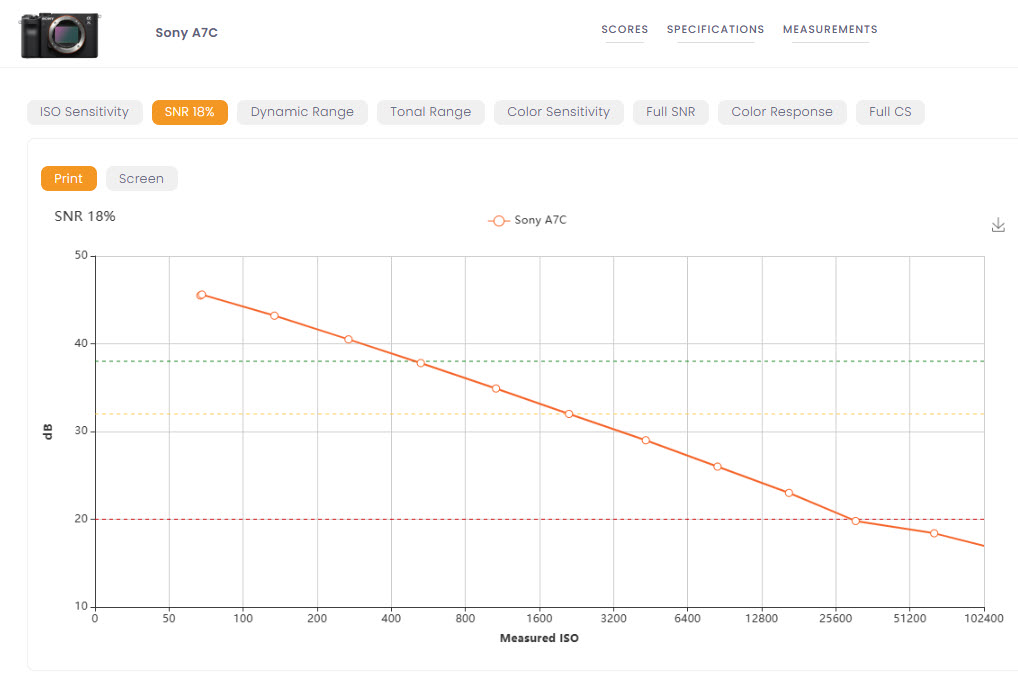This screenshot has width=1018, height=678.
Task: Click the last data point near 18 dB
Action: [934, 533]
